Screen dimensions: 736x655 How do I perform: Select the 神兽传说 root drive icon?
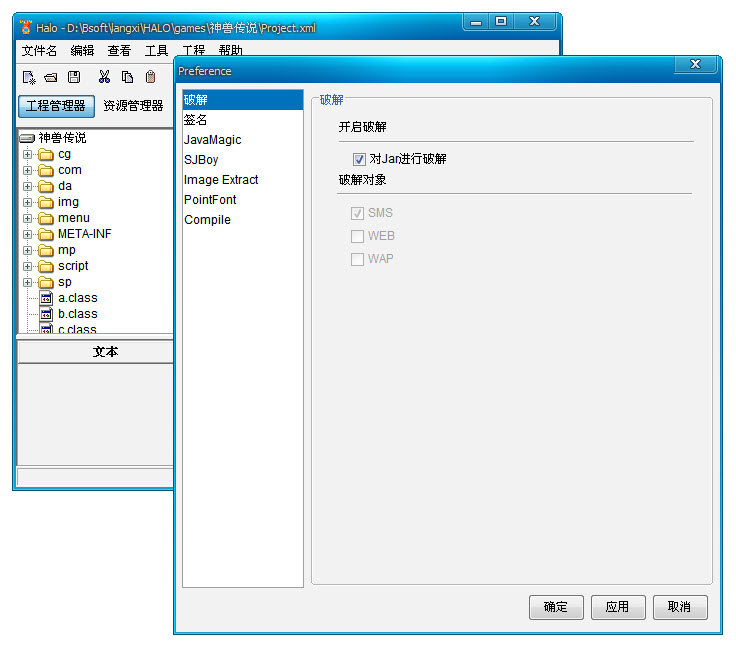point(27,138)
